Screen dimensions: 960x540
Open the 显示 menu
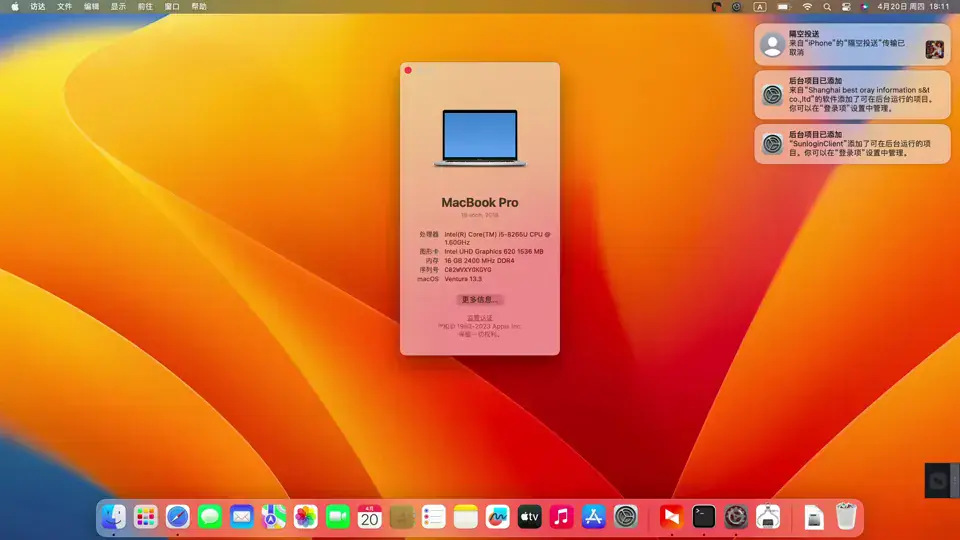(118, 7)
